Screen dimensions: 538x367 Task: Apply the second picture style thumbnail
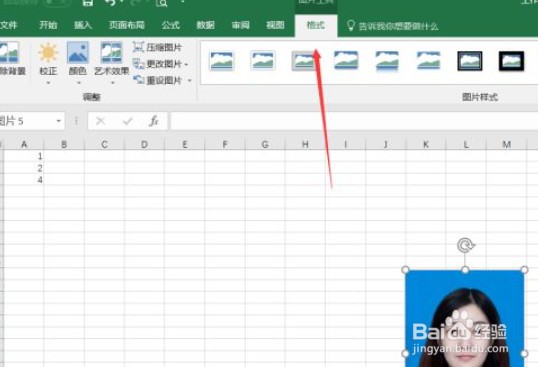(x=263, y=61)
